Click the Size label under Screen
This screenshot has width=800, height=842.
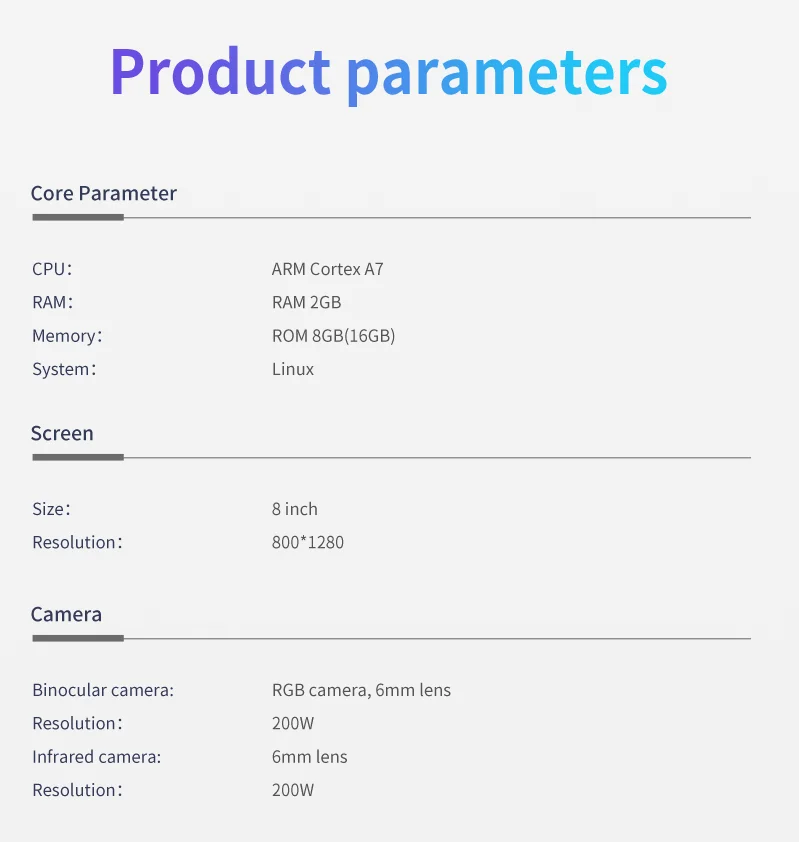[51, 509]
